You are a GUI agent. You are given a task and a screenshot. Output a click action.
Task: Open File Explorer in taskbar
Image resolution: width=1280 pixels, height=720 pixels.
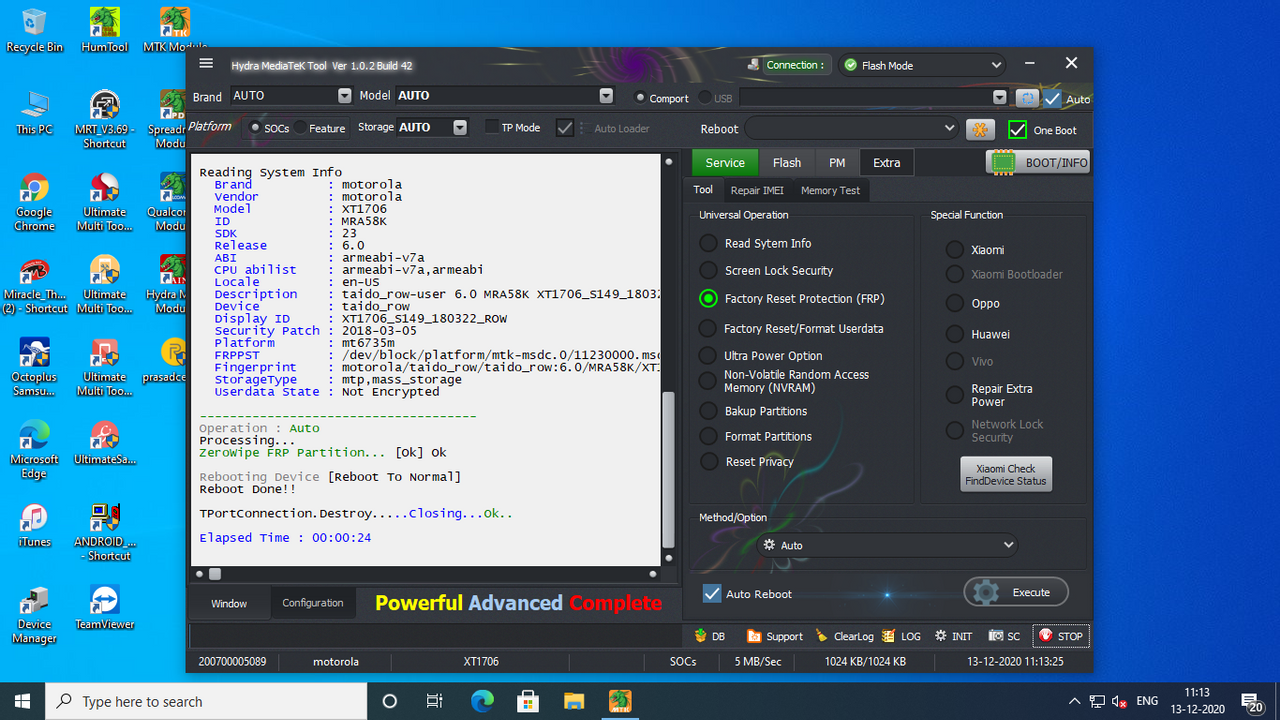574,701
